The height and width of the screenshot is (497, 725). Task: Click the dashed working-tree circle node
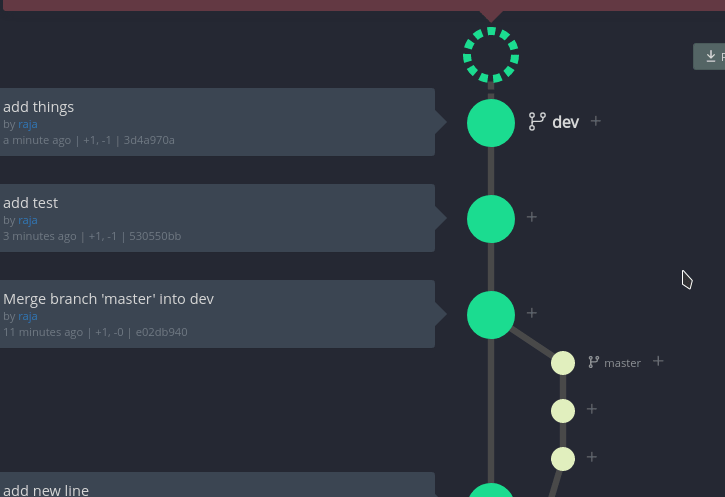point(491,55)
